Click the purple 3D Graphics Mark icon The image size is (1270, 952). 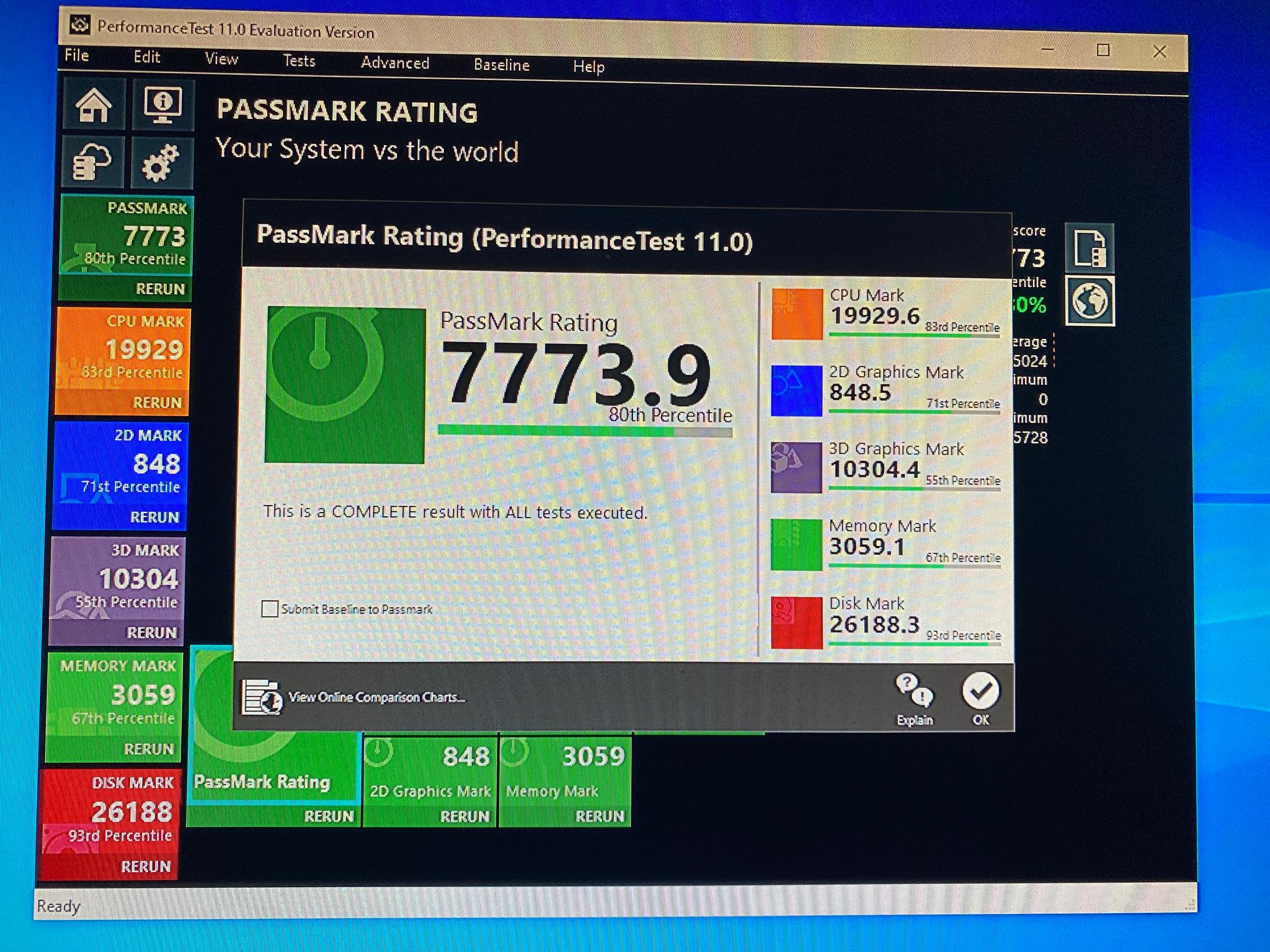pos(797,467)
